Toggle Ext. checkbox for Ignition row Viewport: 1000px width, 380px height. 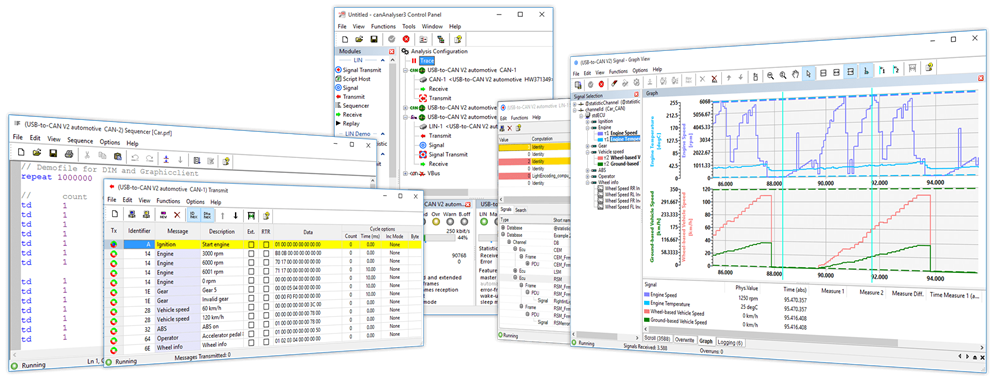pos(251,244)
